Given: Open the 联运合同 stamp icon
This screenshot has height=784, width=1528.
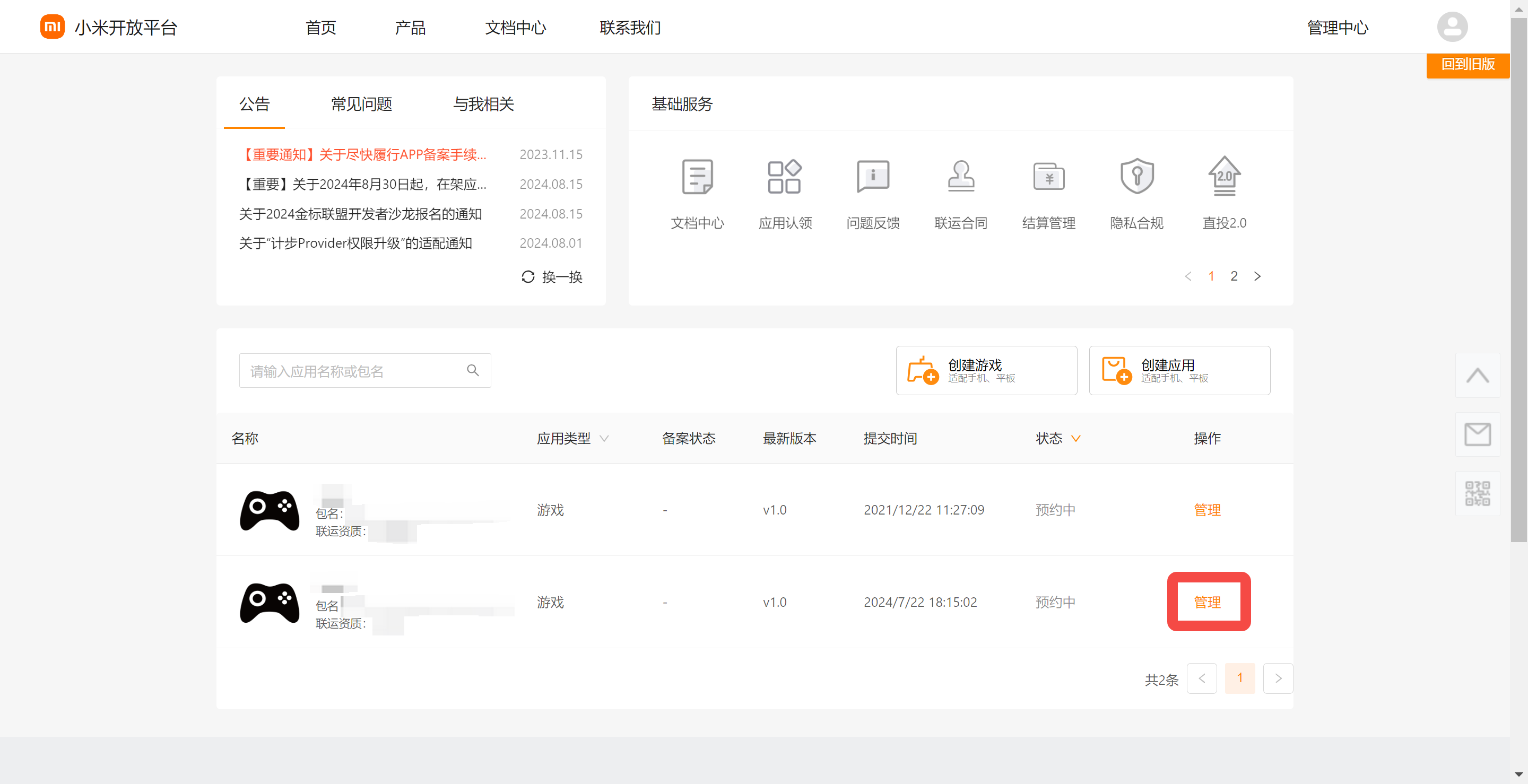Looking at the screenshot, I should (x=960, y=176).
